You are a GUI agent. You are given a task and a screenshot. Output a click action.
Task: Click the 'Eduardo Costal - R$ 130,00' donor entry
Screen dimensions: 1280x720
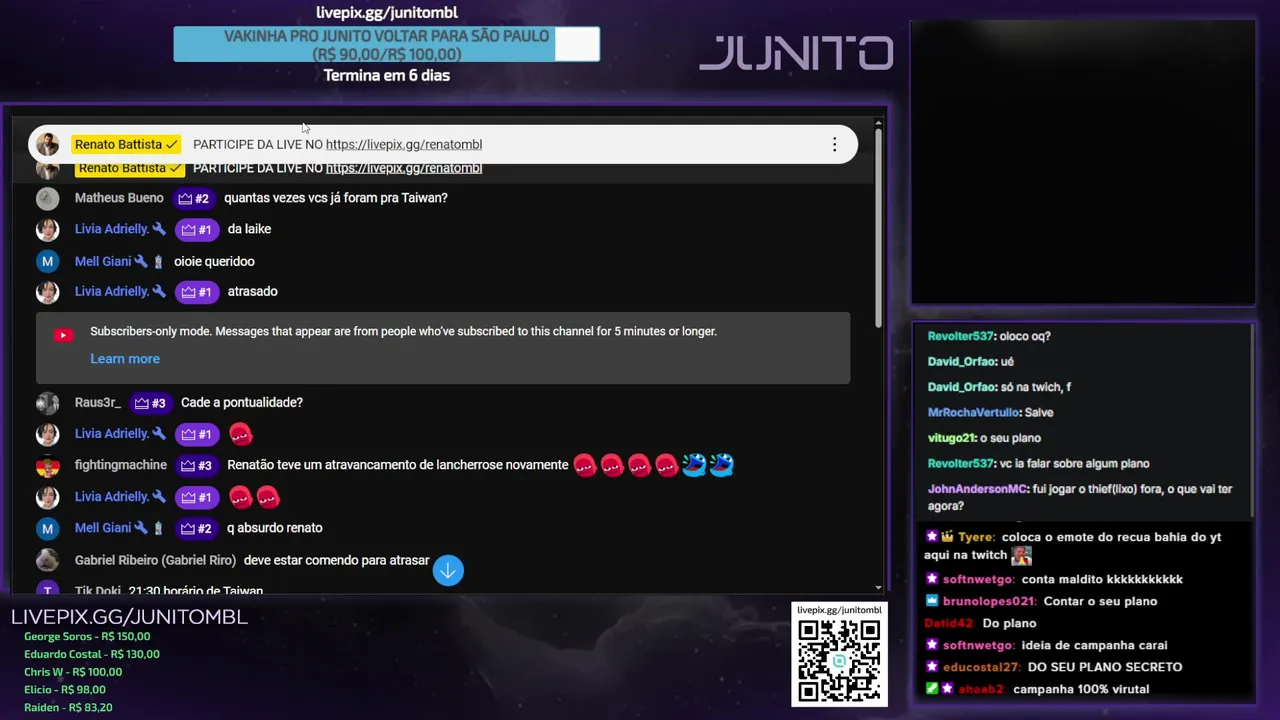tap(92, 654)
